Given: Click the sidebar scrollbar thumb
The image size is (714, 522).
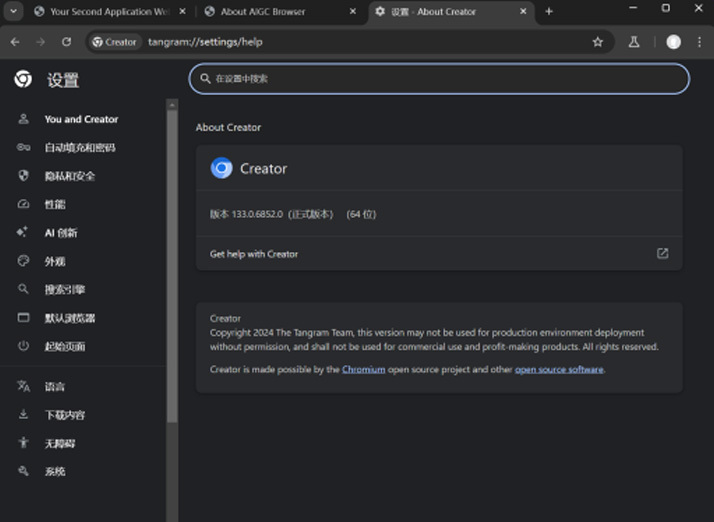Looking at the screenshot, I should (172, 266).
